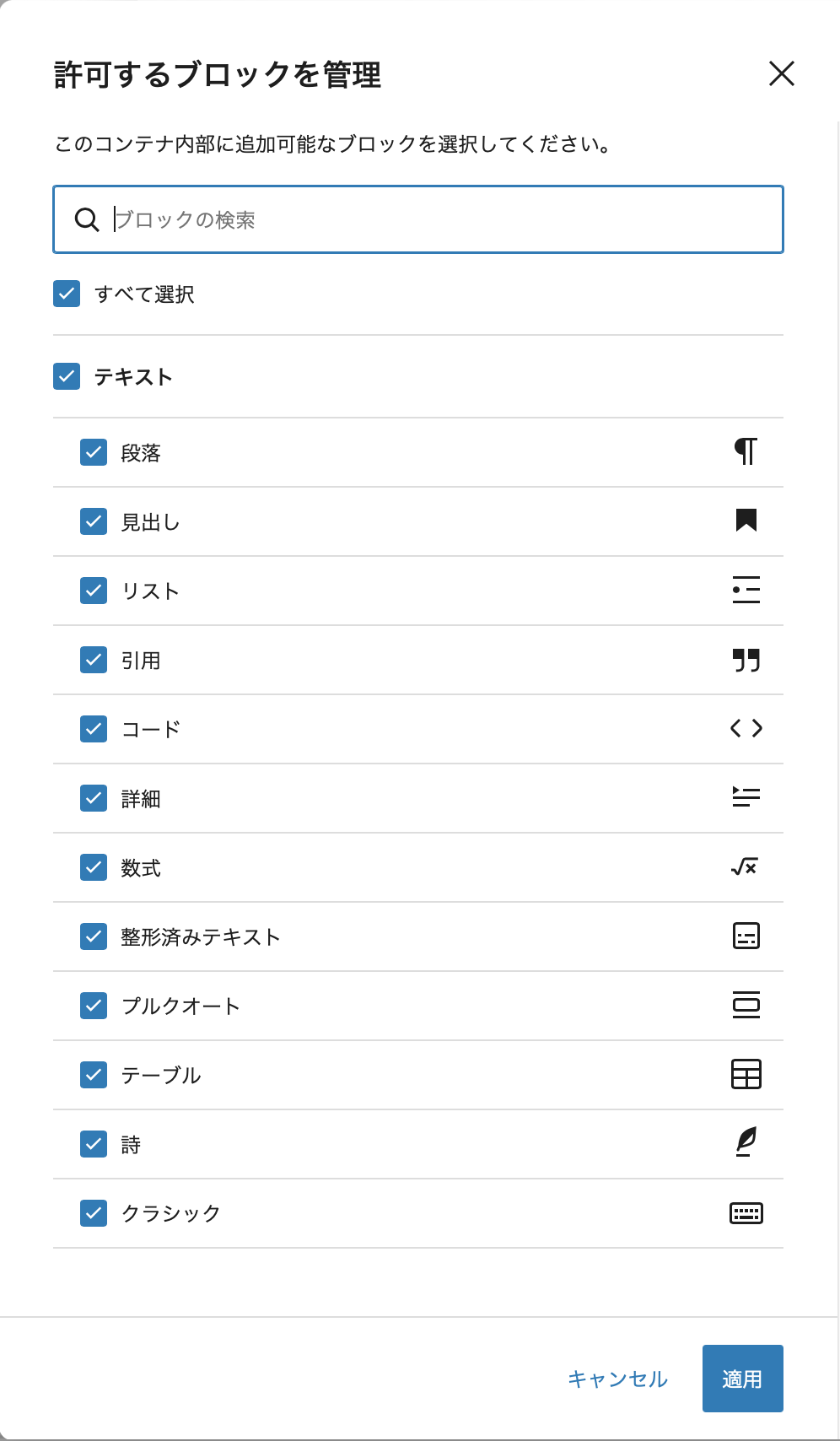The image size is (840, 1441).
Task: Click the table (テーブル) grid icon
Action: click(746, 1074)
